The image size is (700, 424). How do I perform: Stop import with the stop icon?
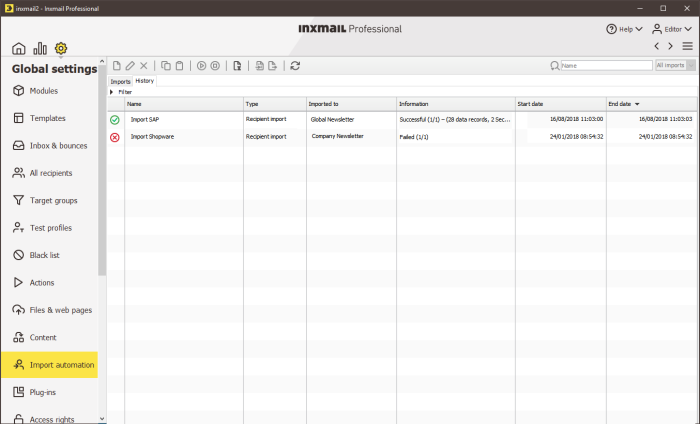click(215, 66)
